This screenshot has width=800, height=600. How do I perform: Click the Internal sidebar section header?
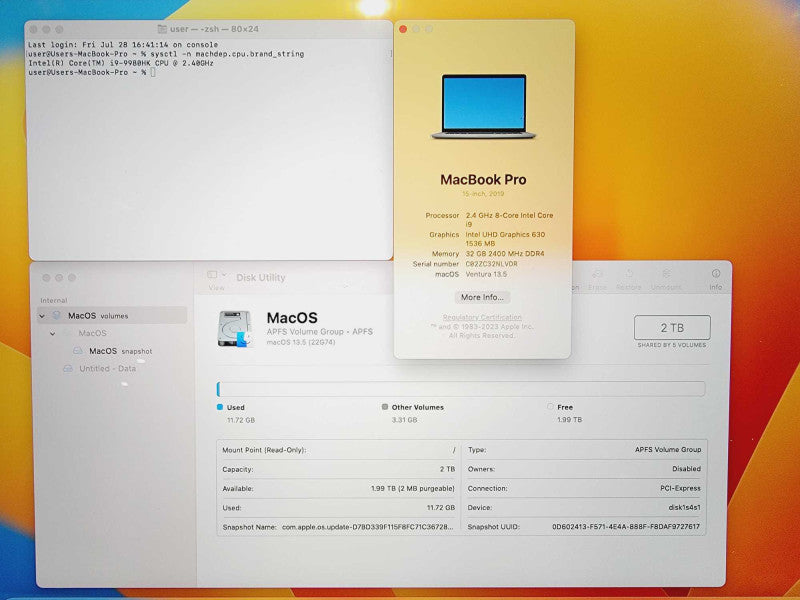pos(54,301)
